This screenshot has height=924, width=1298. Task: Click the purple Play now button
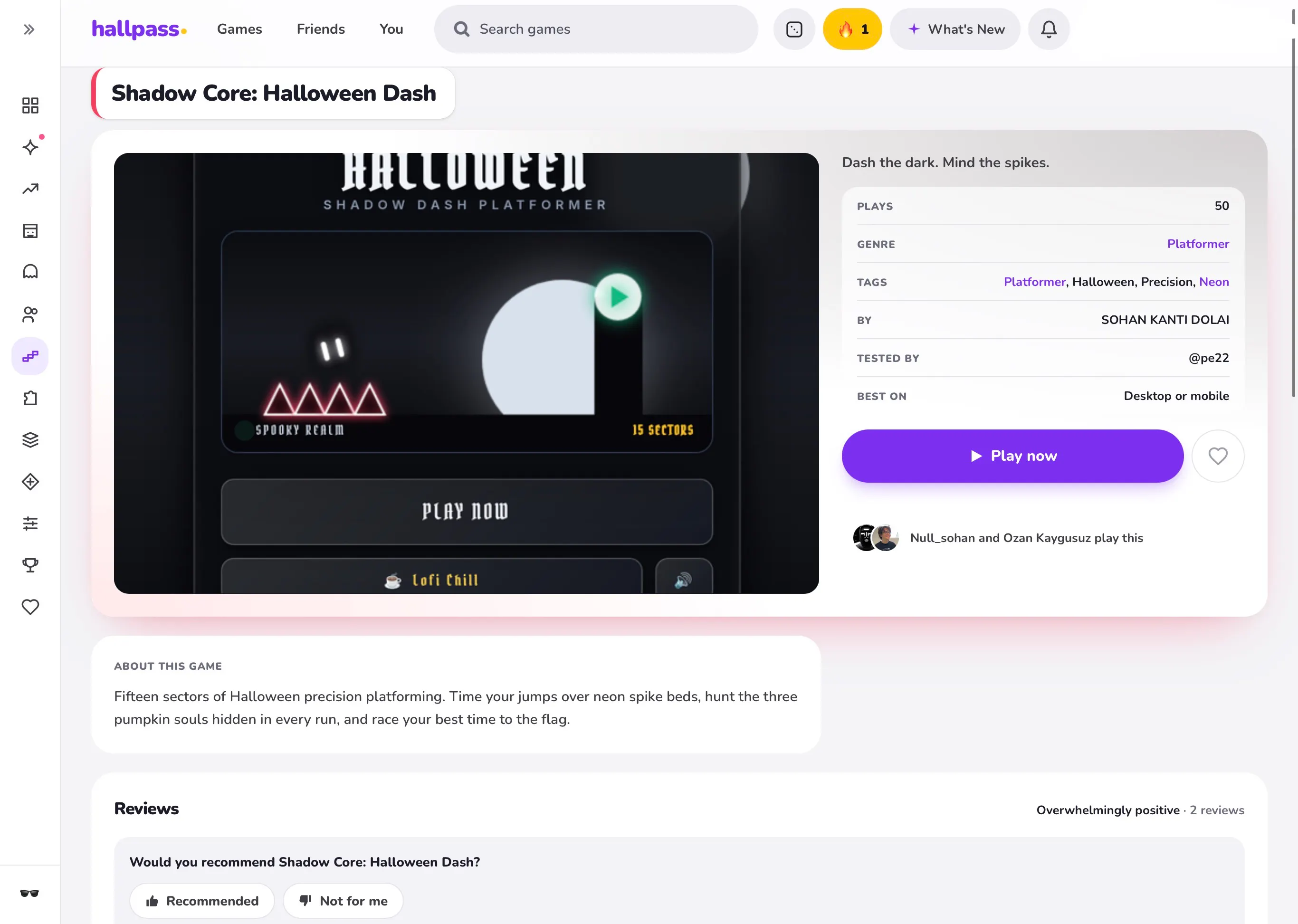pos(1013,456)
